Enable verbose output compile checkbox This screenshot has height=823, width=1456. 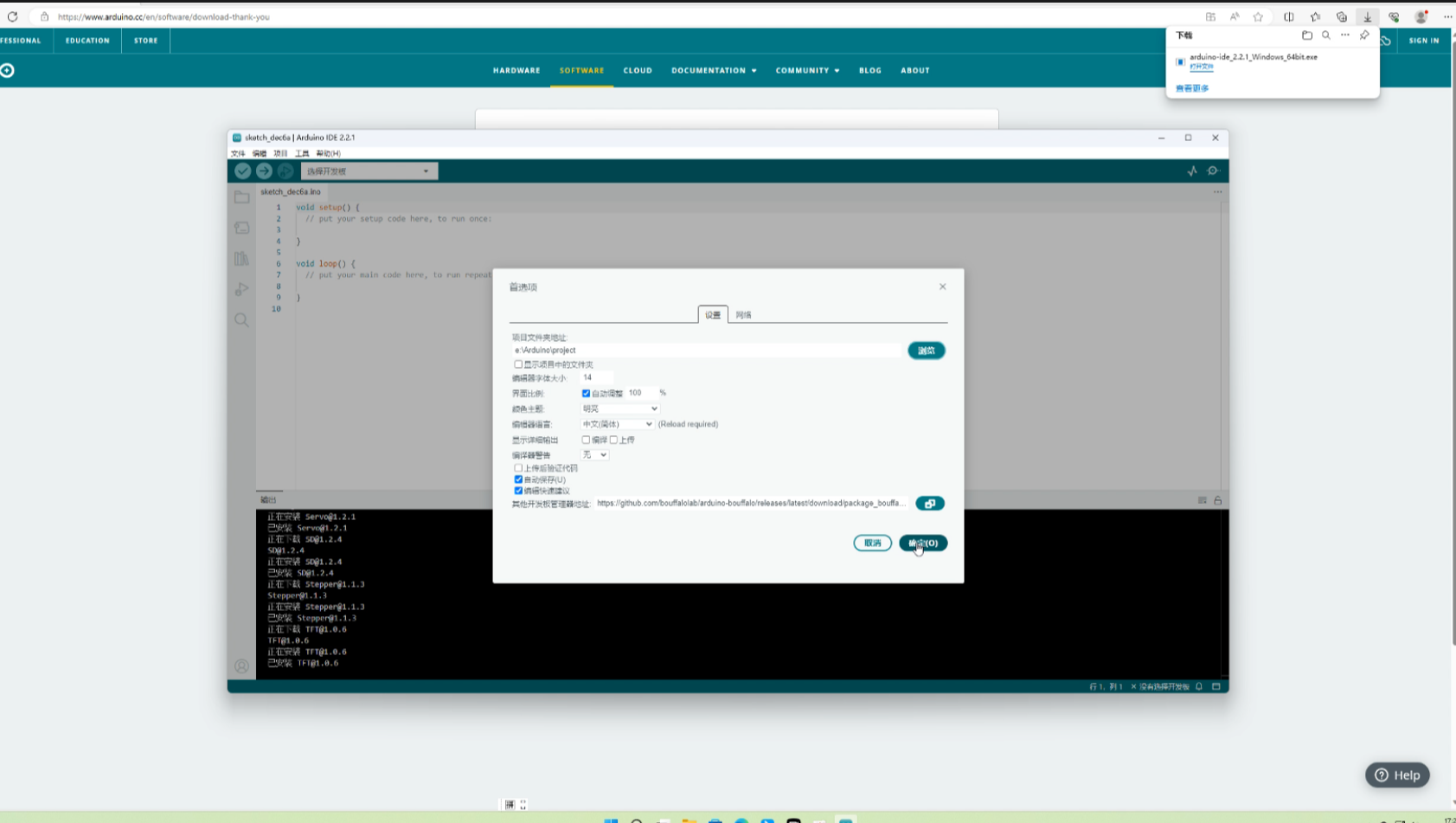(586, 440)
